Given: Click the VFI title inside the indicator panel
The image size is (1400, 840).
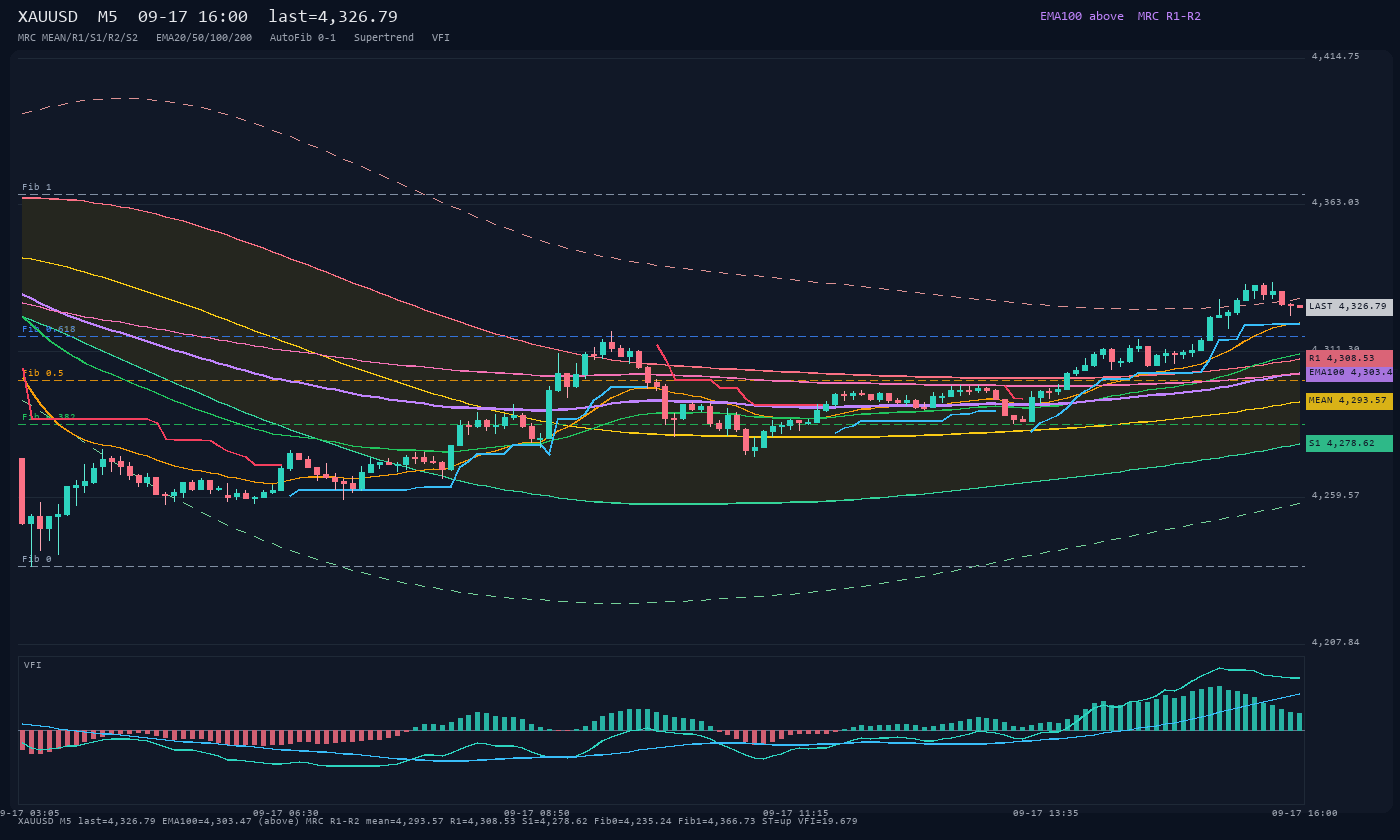Looking at the screenshot, I should point(33,665).
